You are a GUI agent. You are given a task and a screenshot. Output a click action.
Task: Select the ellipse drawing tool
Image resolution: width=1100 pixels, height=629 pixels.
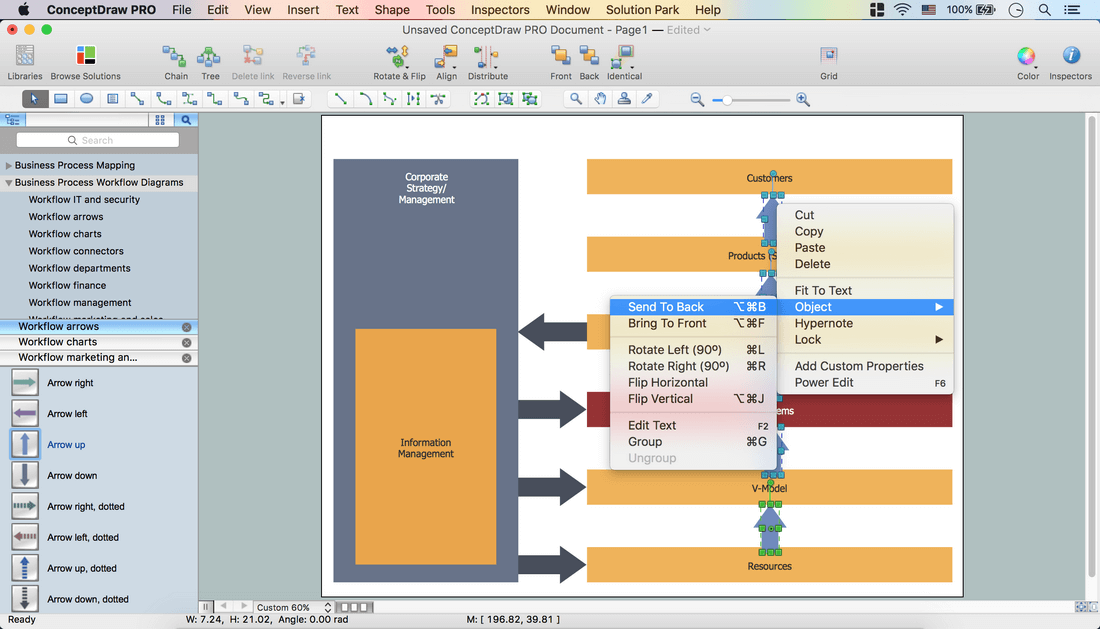pyautogui.click(x=87, y=99)
